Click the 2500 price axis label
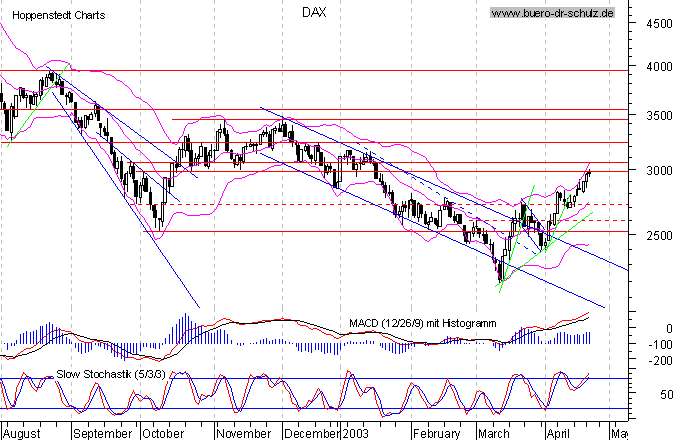Viewport: 676px width, 440px height. coord(659,235)
